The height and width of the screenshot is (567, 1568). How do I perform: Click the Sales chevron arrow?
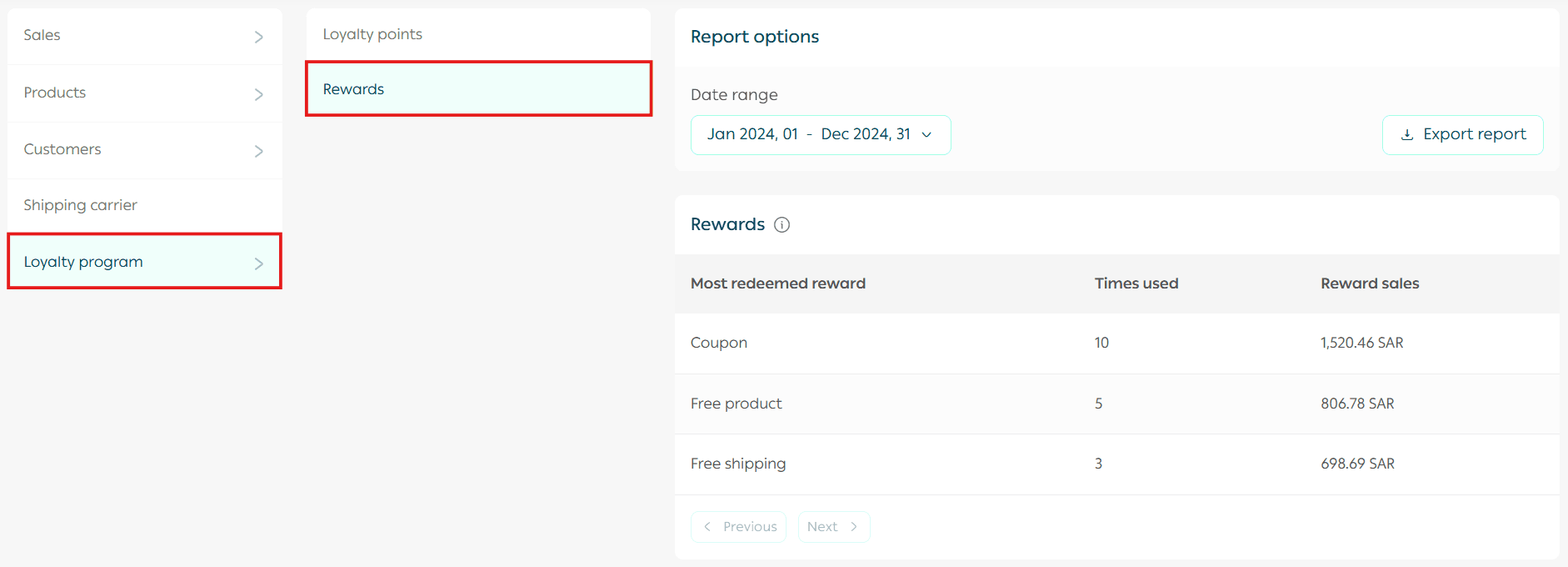click(258, 37)
